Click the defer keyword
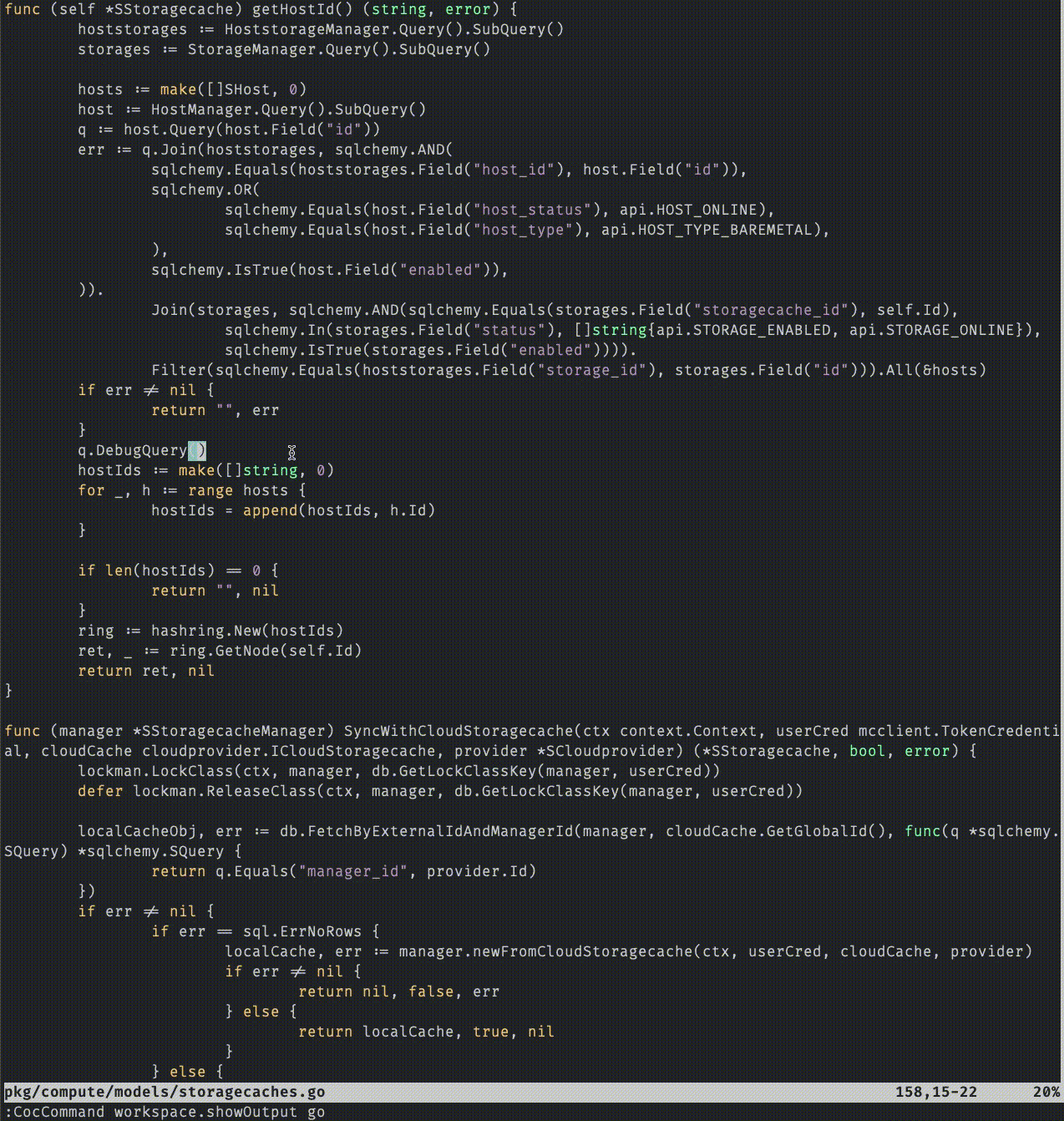 point(100,790)
